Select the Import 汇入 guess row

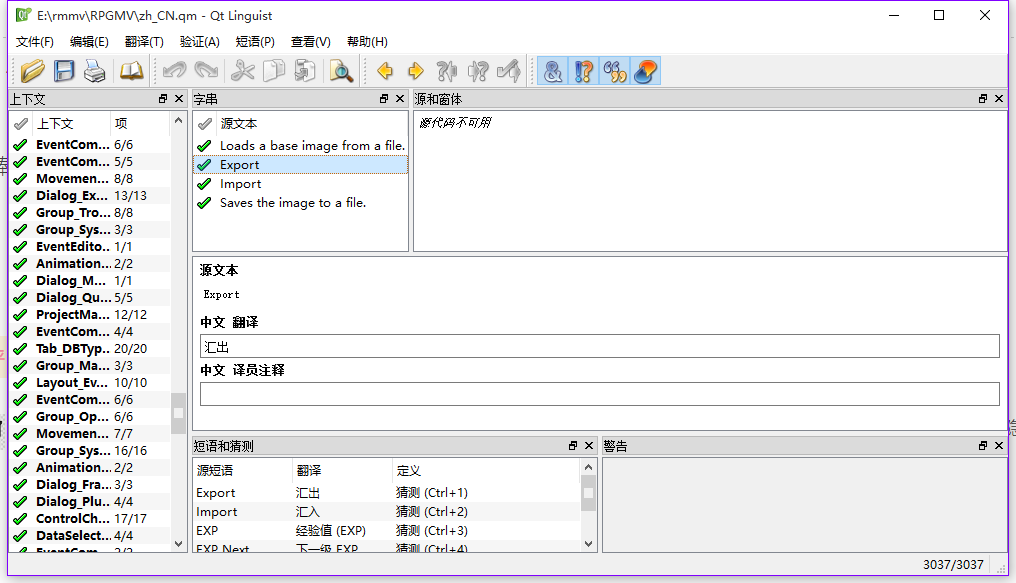pos(387,512)
